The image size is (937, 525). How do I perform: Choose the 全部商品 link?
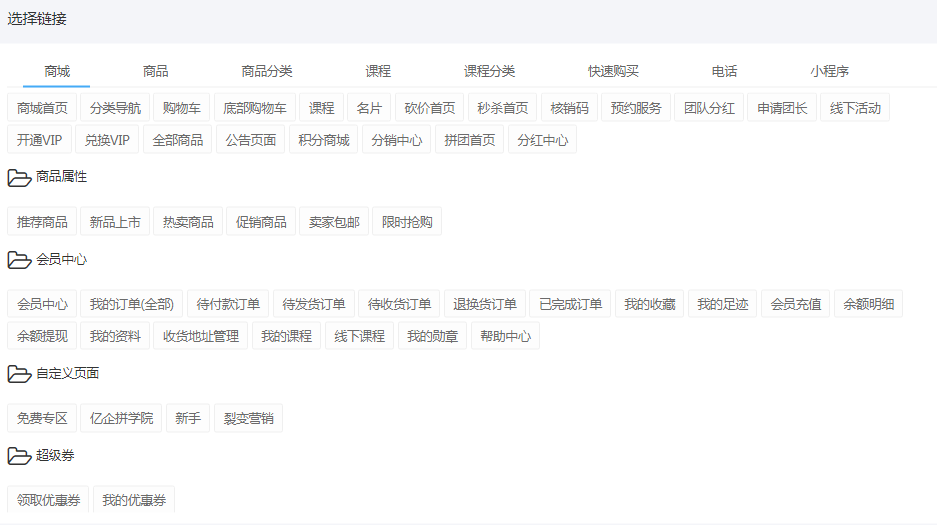[177, 140]
